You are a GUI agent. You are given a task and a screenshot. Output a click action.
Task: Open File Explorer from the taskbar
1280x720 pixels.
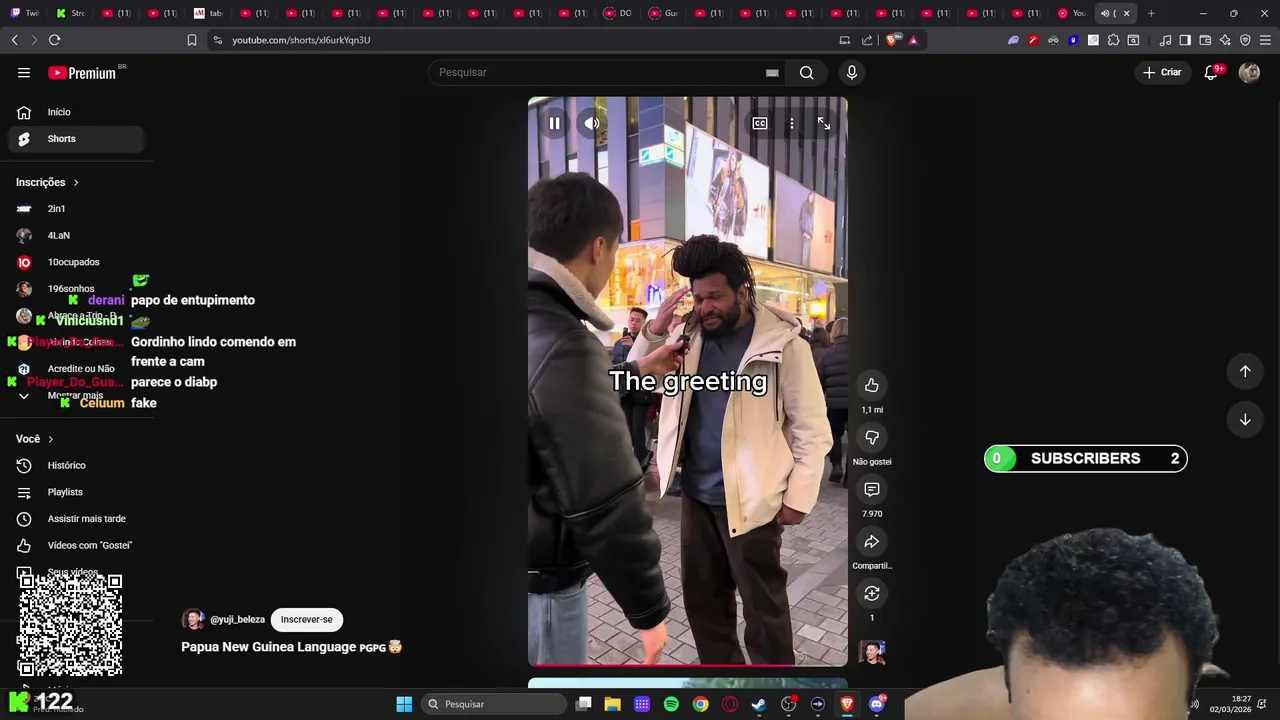click(x=613, y=704)
